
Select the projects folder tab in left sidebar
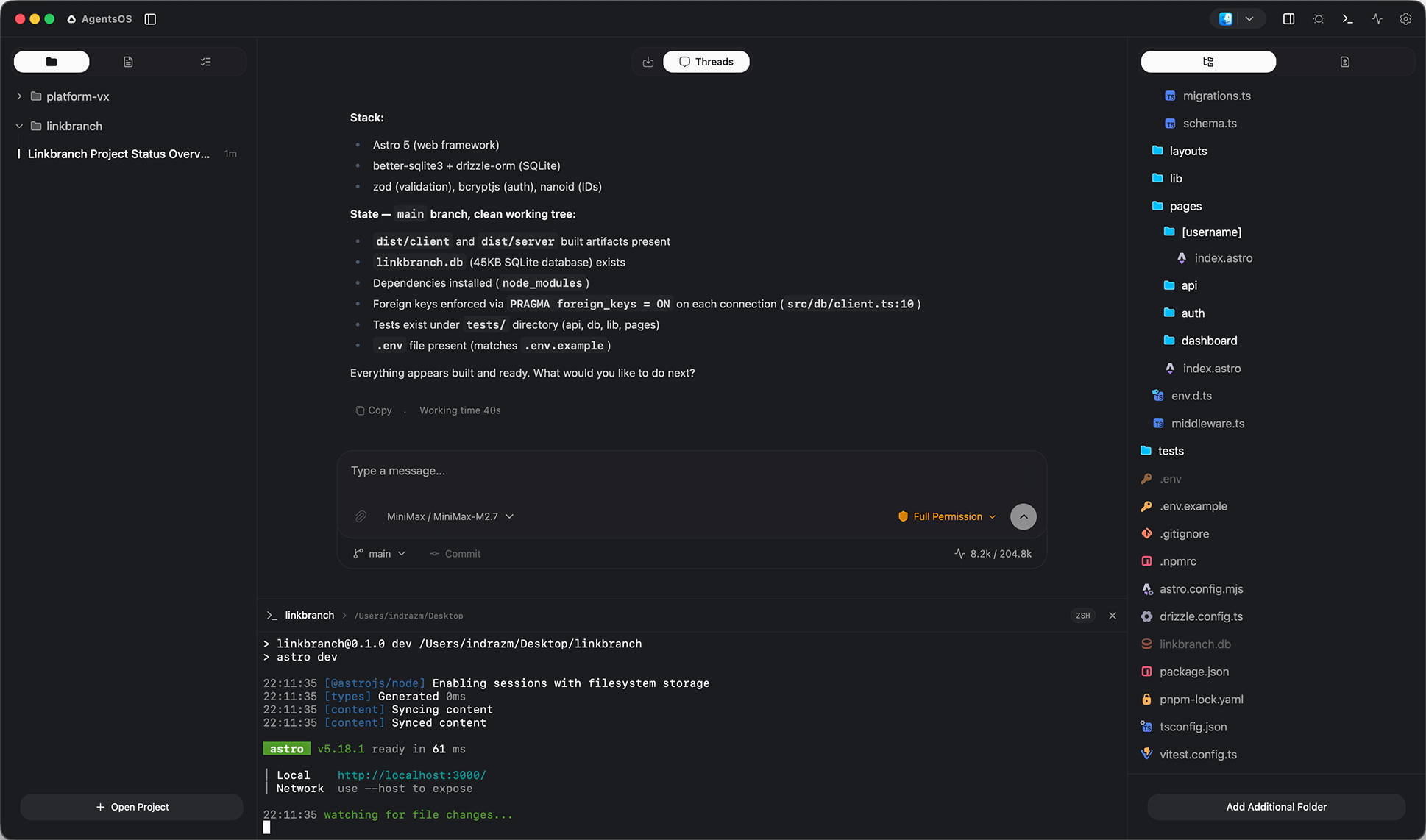(x=52, y=62)
